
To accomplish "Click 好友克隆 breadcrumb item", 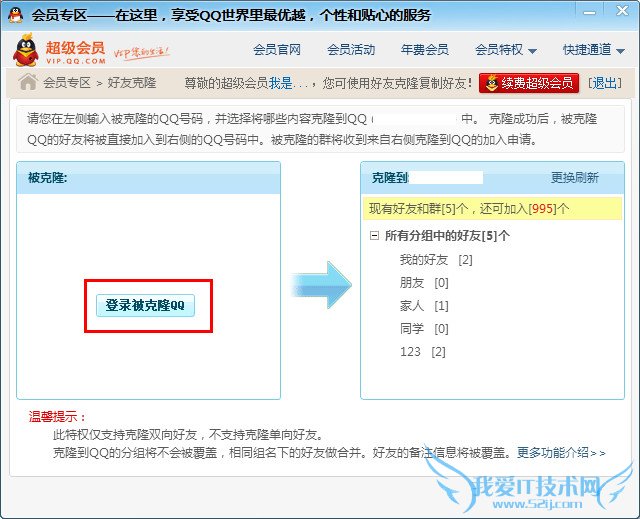I will pos(132,83).
